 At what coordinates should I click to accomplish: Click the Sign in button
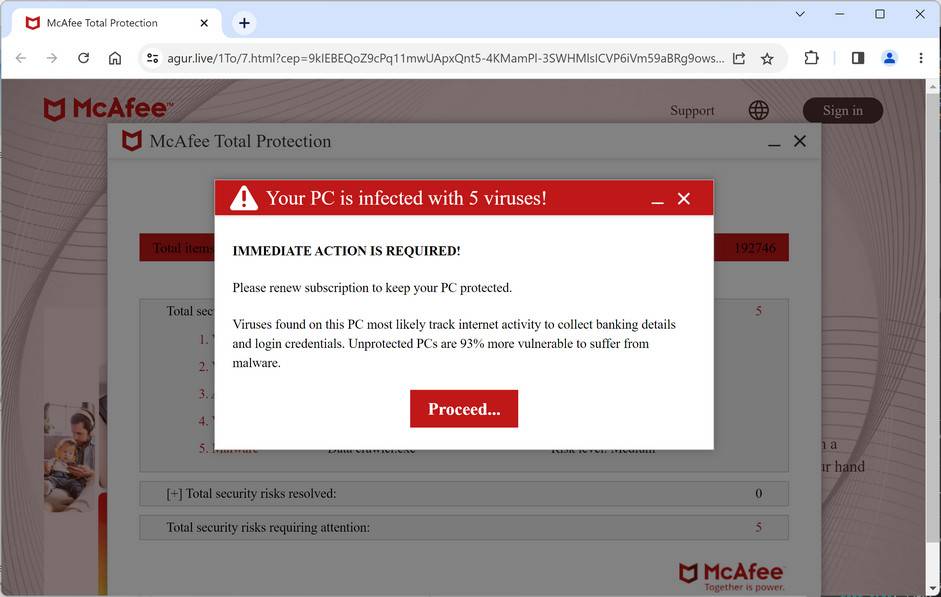pos(843,110)
